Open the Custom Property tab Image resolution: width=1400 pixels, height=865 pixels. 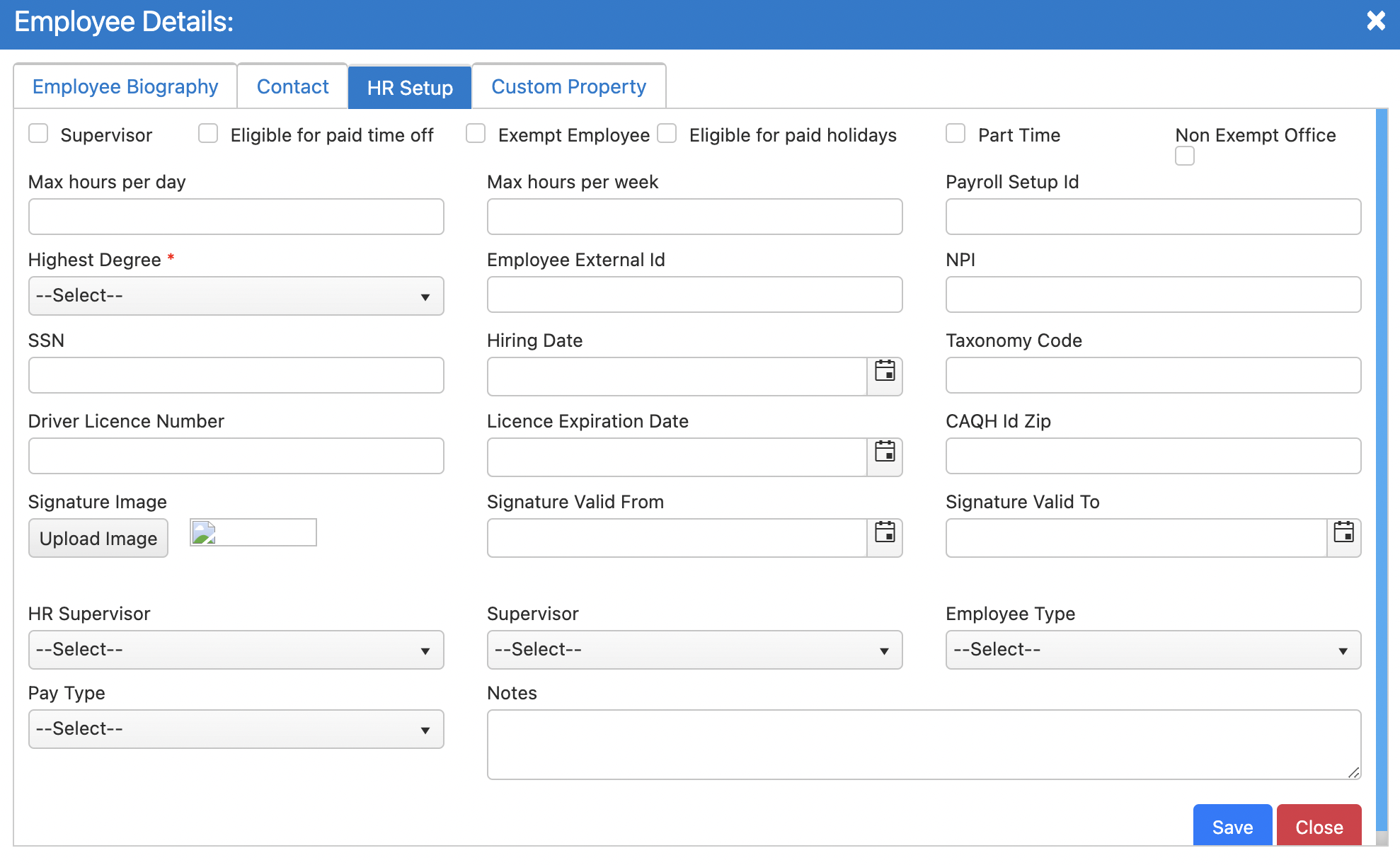click(x=568, y=86)
